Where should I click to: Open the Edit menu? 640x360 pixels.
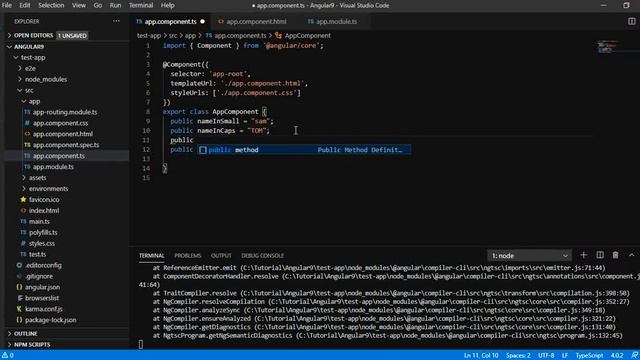click(25, 5)
